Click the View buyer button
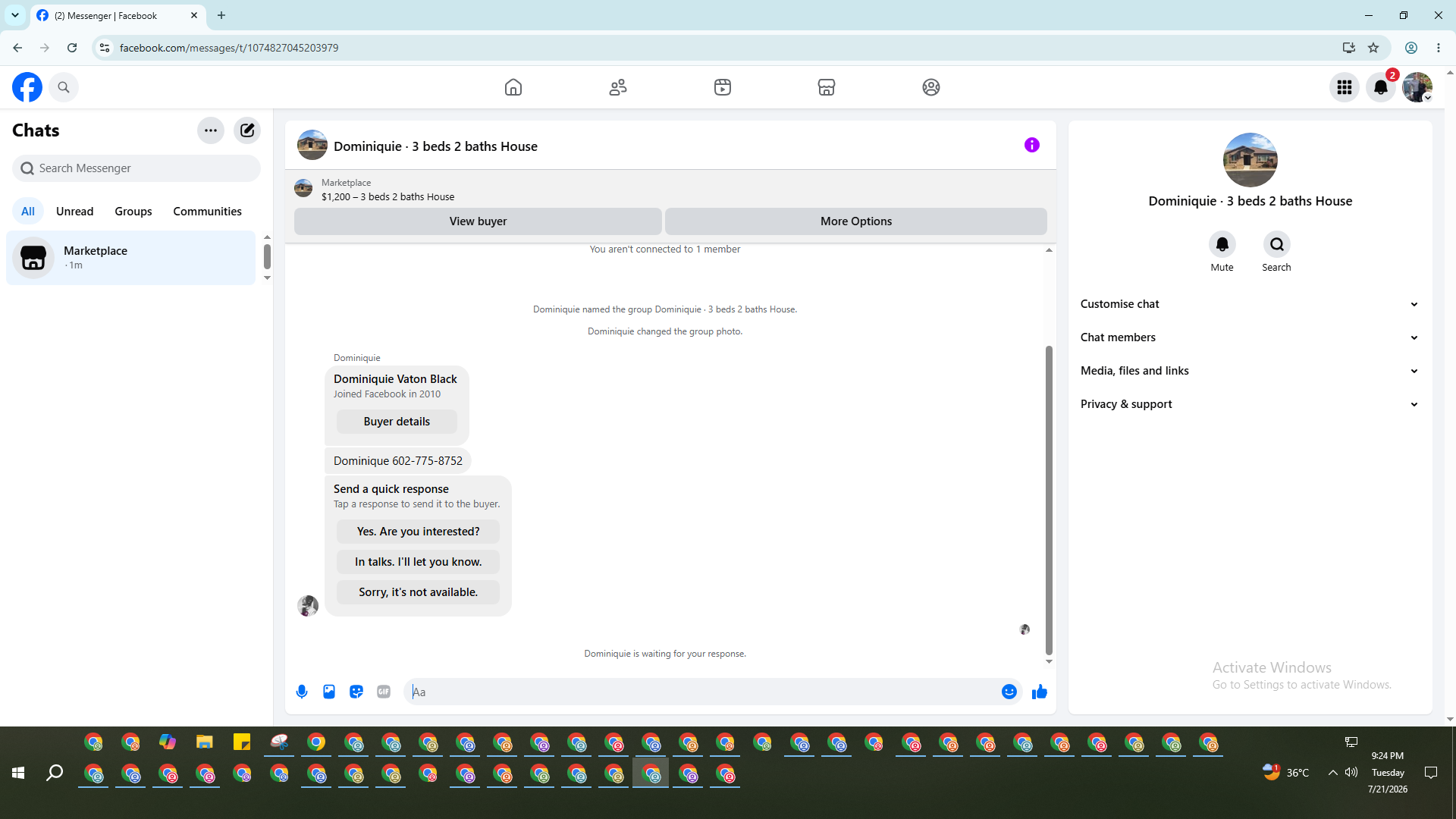 [x=478, y=221]
